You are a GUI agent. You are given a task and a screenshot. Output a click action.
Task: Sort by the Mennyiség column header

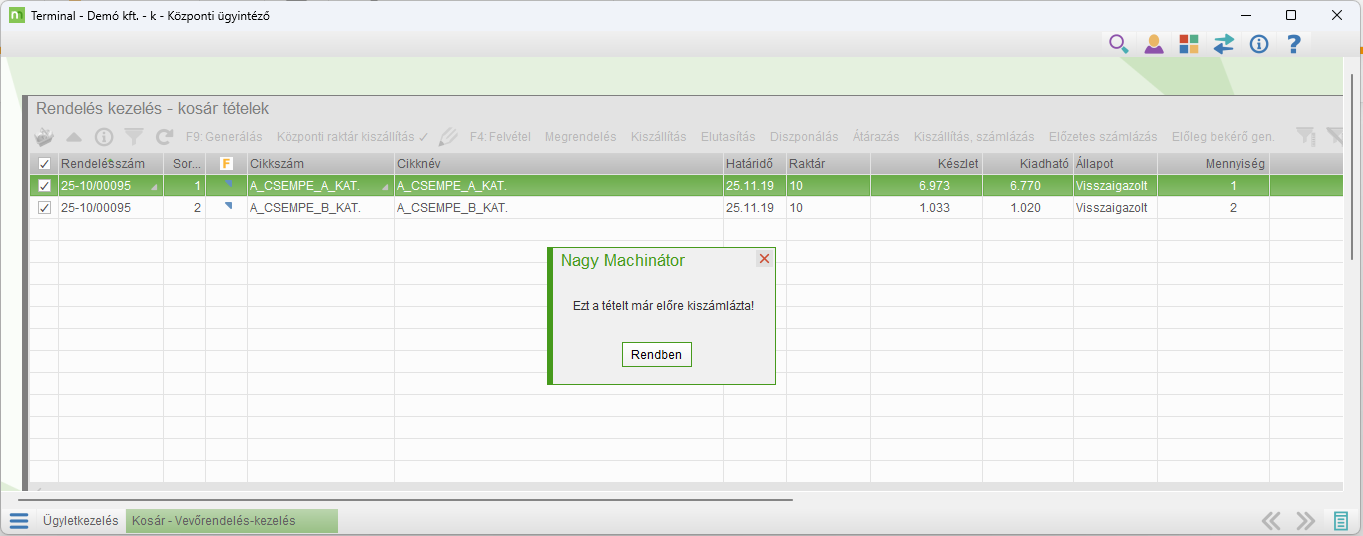click(1213, 164)
